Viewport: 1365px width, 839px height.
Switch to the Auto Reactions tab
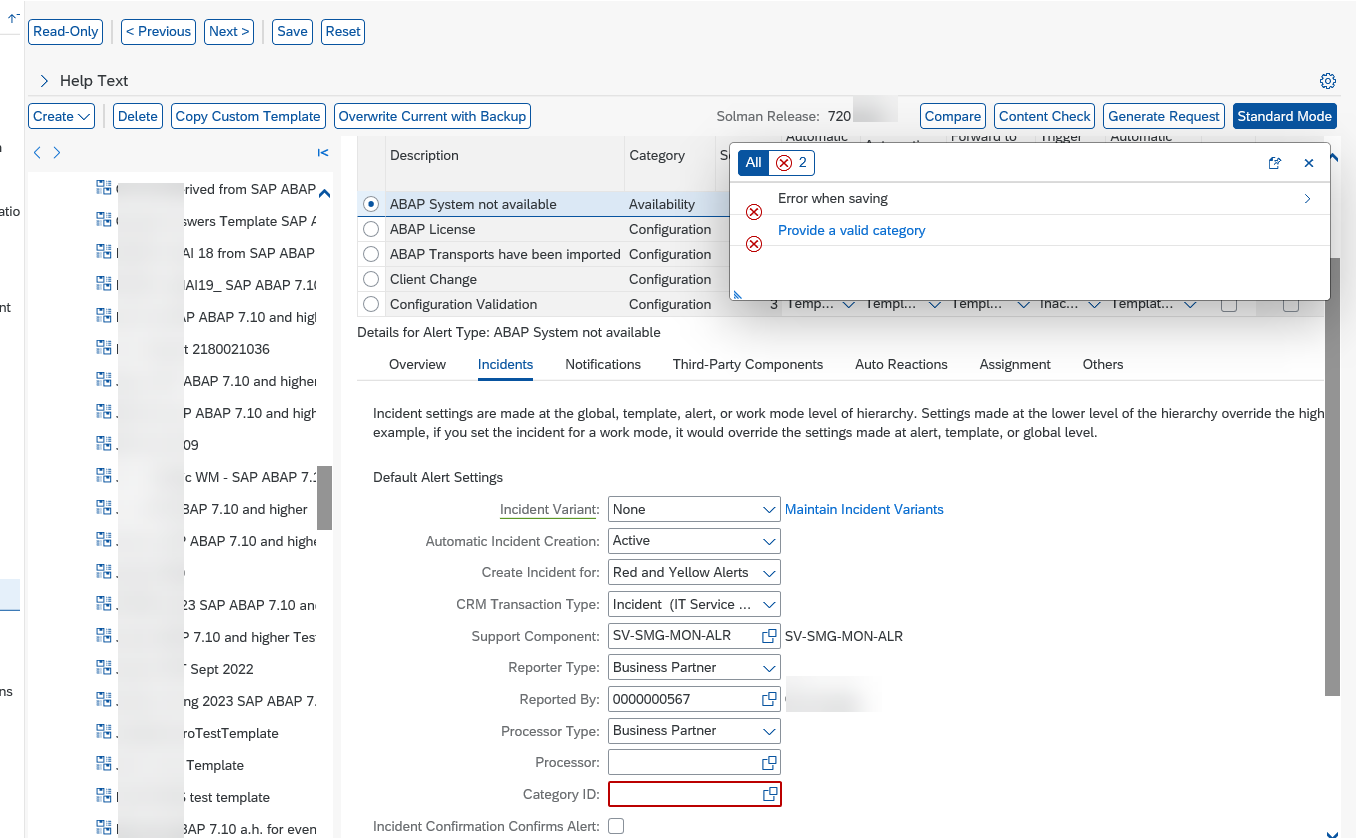[901, 364]
